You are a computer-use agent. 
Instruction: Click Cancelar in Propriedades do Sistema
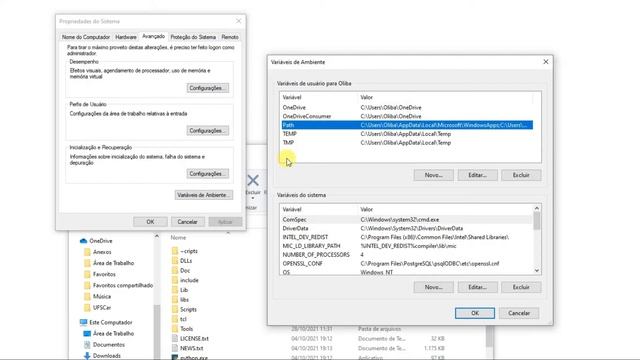pyautogui.click(x=187, y=222)
